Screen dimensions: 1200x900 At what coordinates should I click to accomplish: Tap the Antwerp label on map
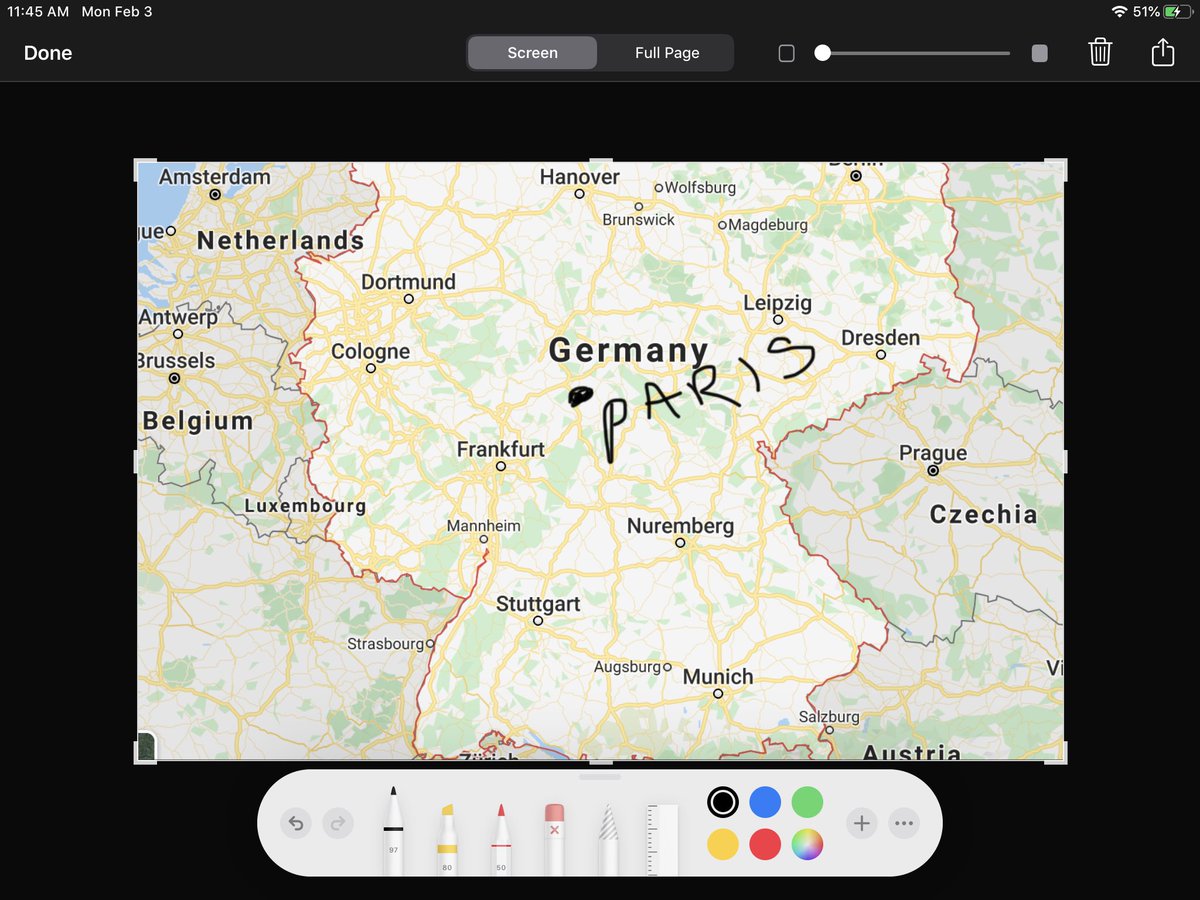coord(178,317)
